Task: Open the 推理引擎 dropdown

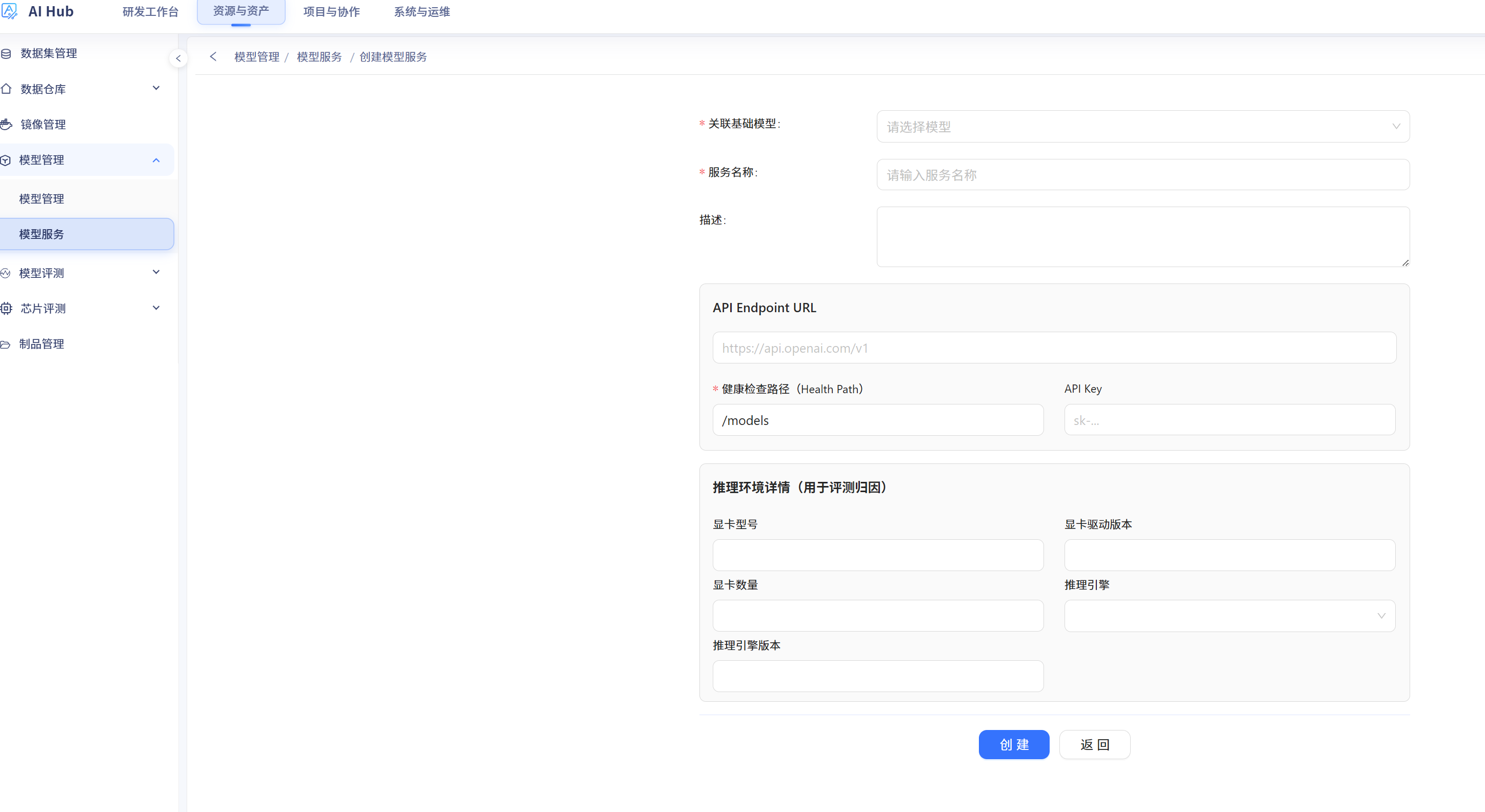Action: click(1229, 616)
